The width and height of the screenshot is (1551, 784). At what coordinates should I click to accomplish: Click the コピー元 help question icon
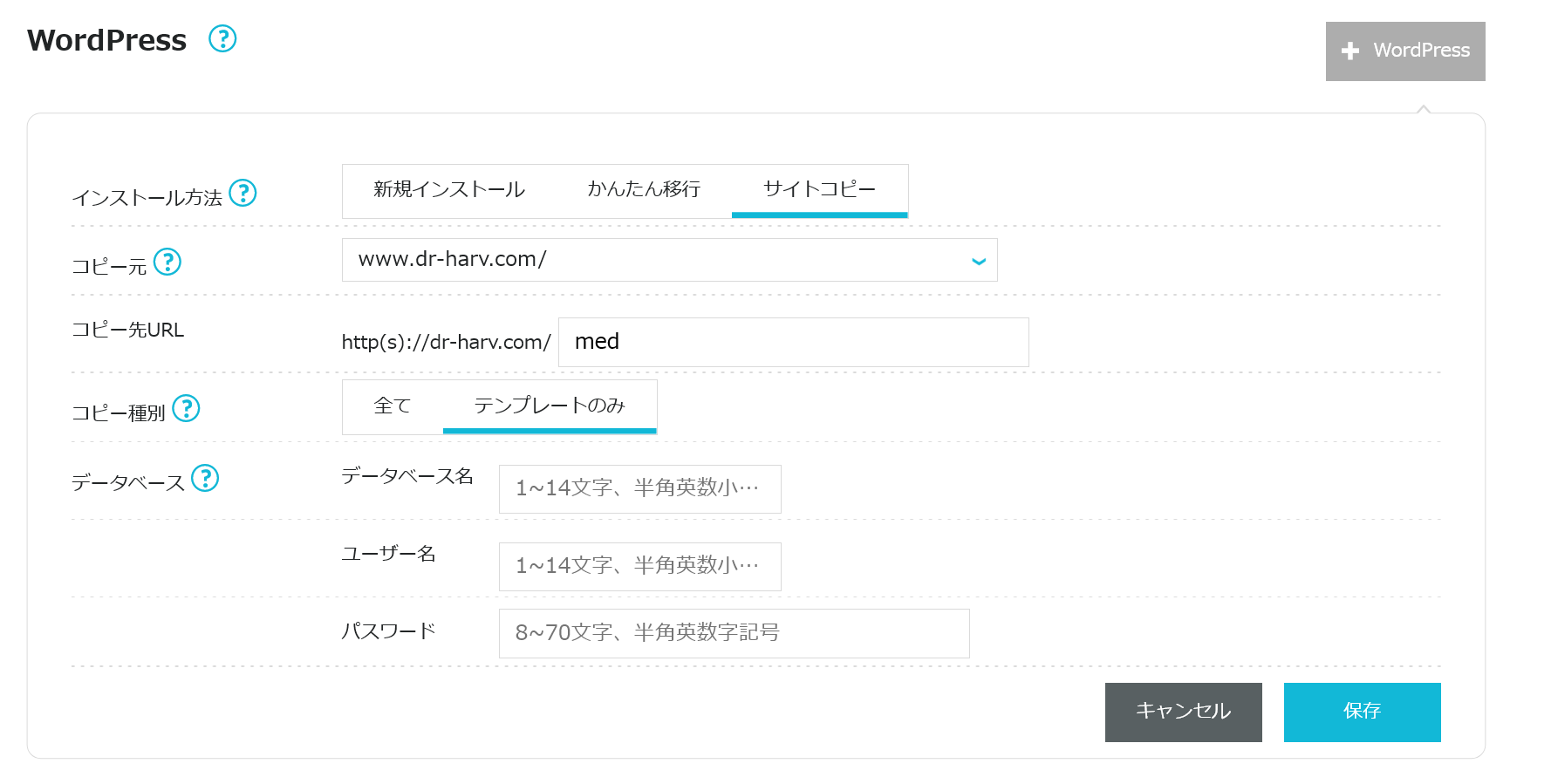pos(167,262)
